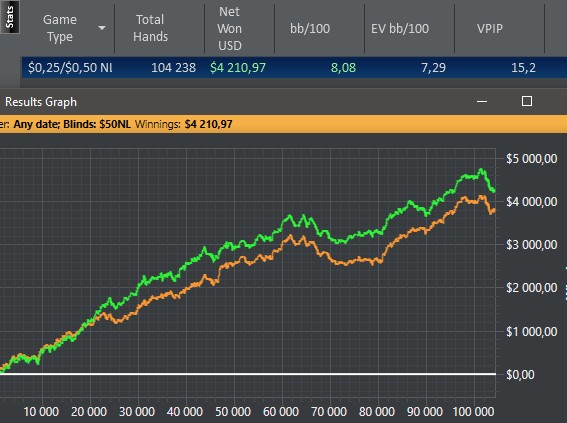Click the 100 000 hands axis label
This screenshot has width=567, height=423.
(x=473, y=411)
